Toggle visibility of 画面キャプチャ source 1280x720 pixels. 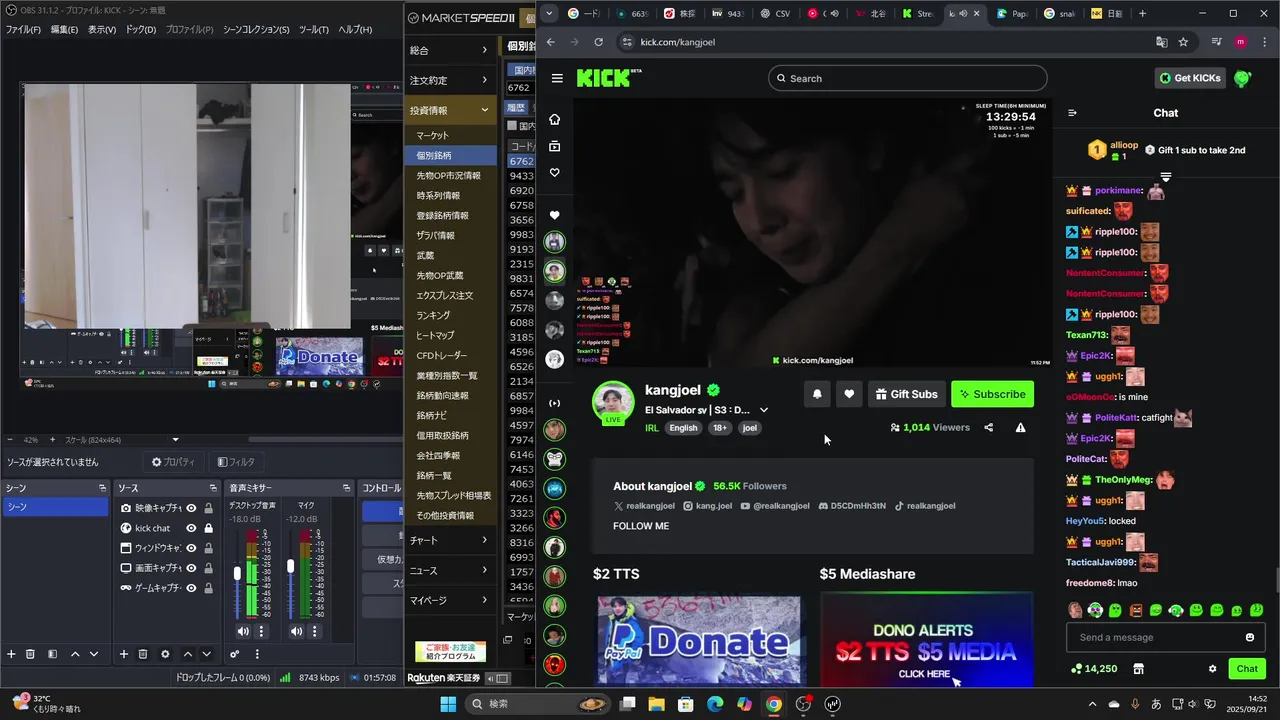pos(191,568)
